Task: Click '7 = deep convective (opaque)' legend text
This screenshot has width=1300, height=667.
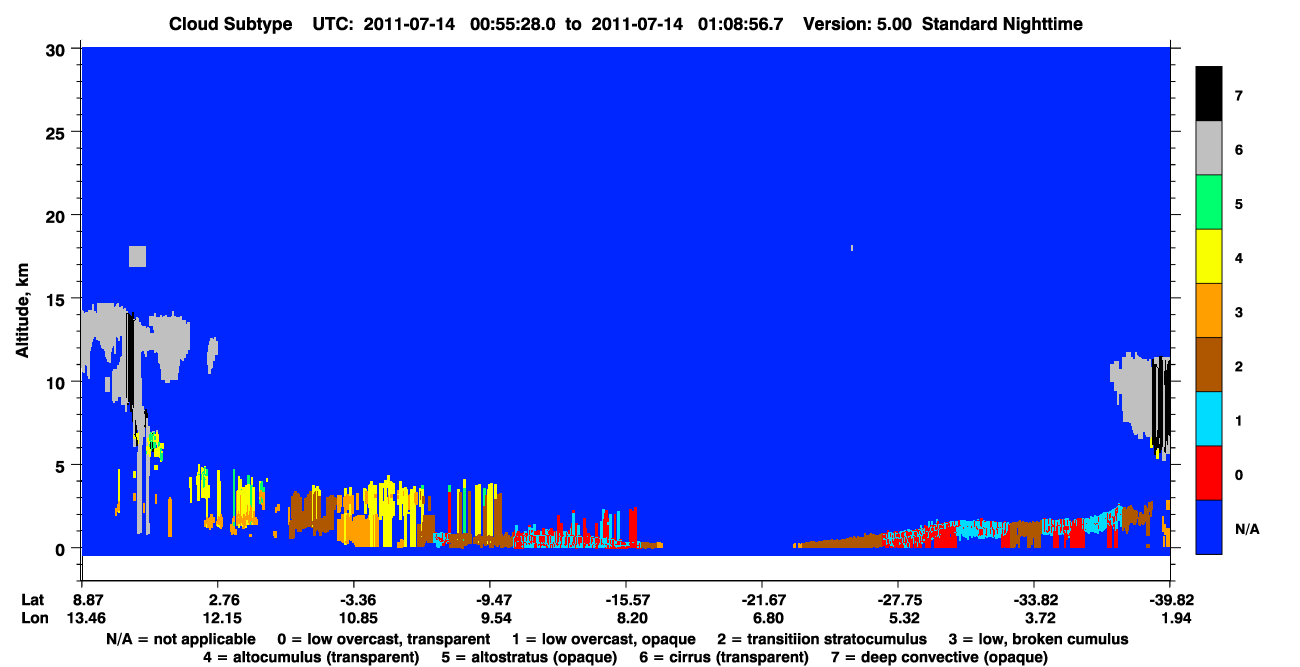Action: (939, 657)
